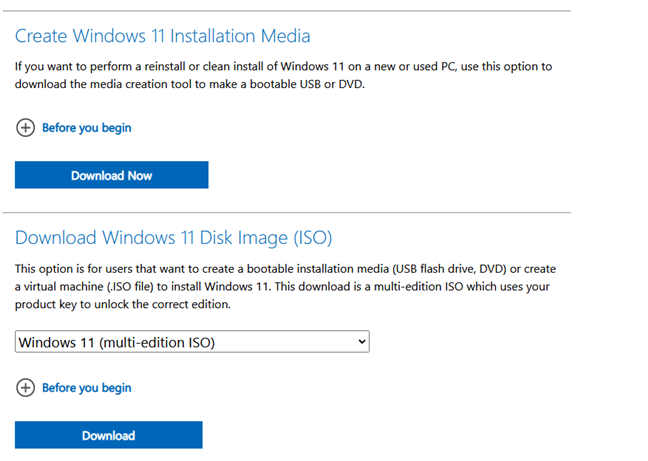648x461 pixels.
Task: Expand "Before you begin" for Disk Image (ISO)
Action: click(x=86, y=388)
